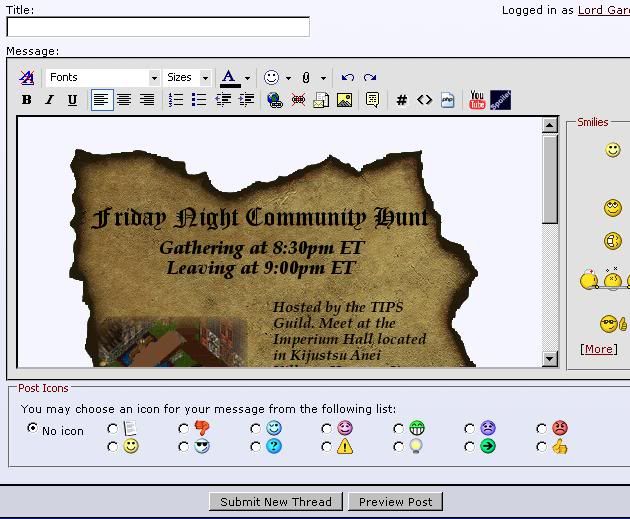This screenshot has height=519, width=630.
Task: Insert an unordered bullet list
Action: (x=199, y=100)
